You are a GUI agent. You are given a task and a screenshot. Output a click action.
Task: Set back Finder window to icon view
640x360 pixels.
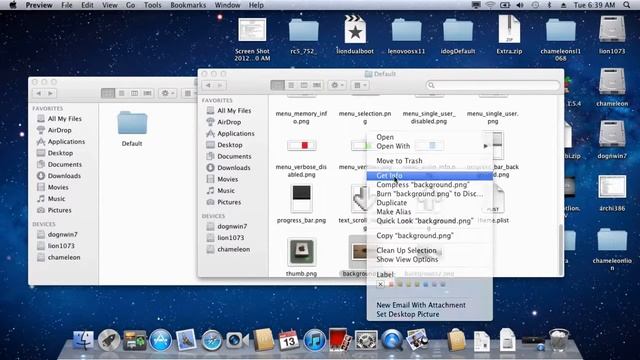coord(108,93)
